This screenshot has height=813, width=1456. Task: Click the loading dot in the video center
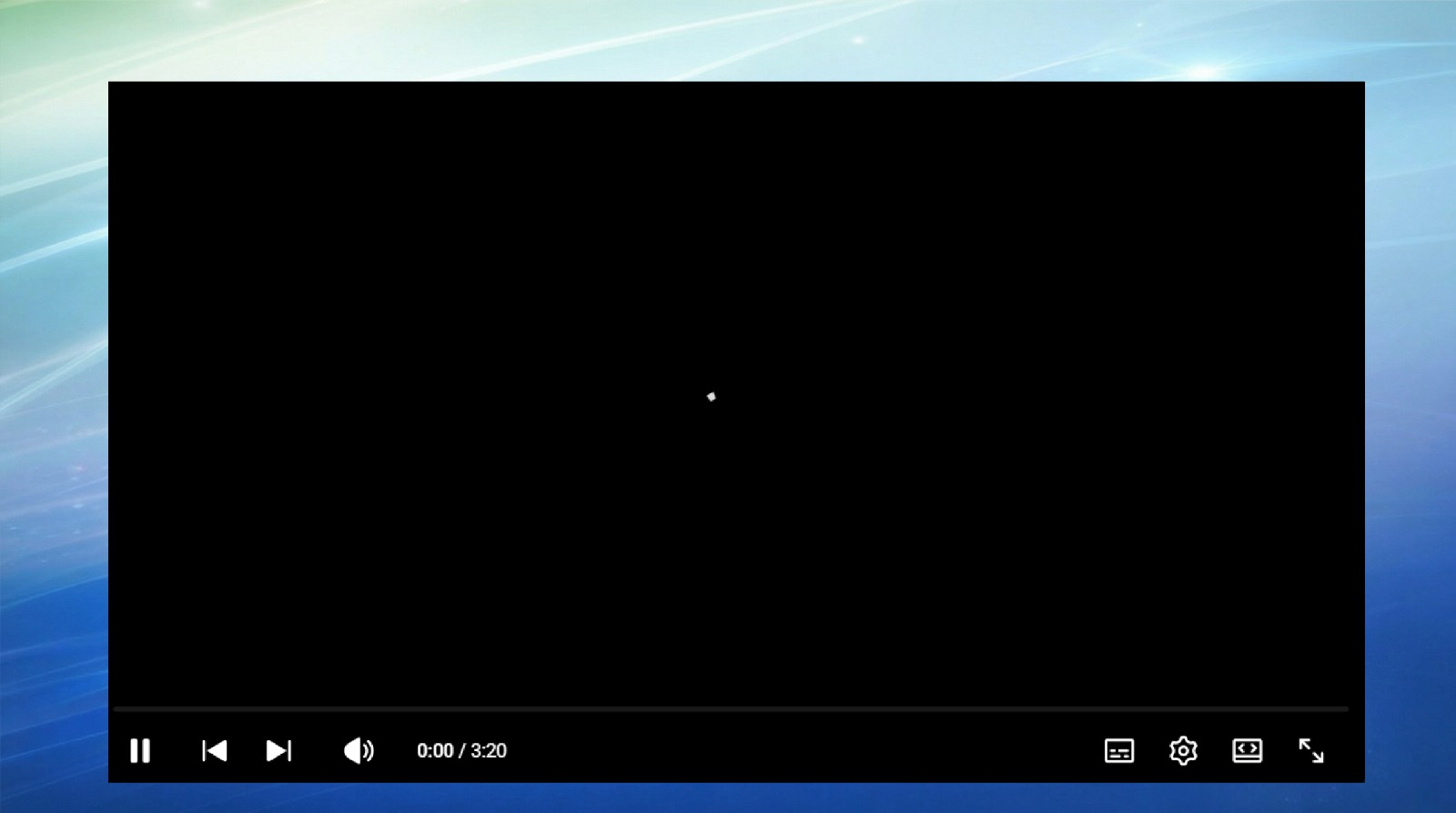pyautogui.click(x=712, y=397)
